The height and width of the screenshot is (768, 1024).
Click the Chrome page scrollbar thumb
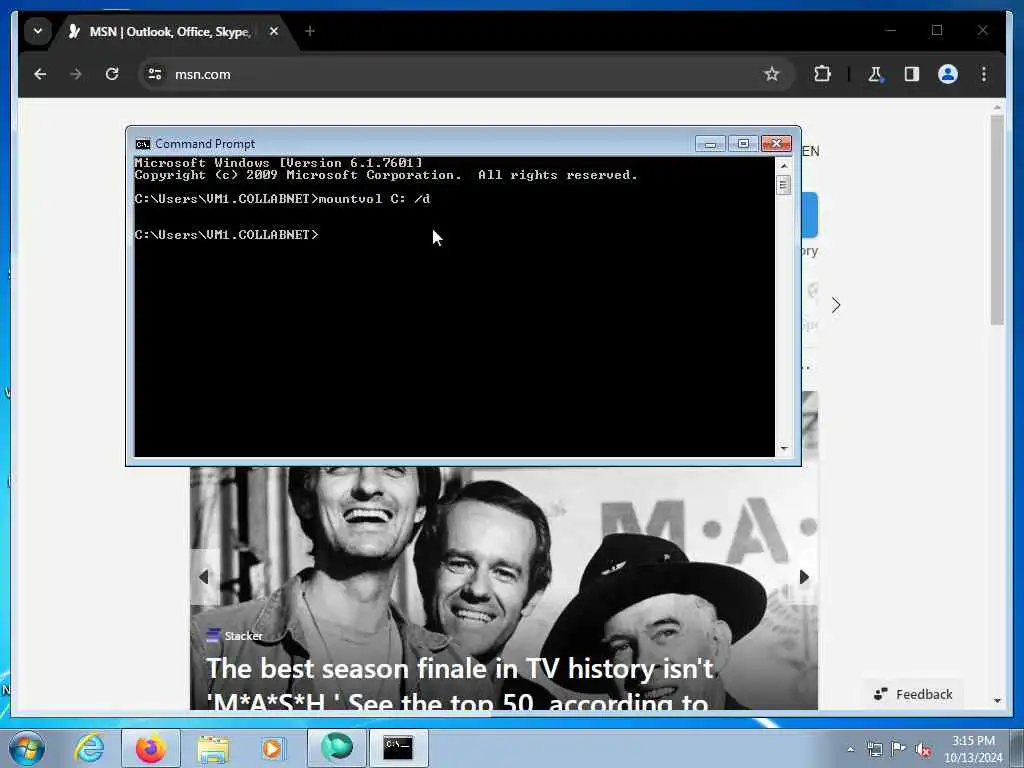997,220
